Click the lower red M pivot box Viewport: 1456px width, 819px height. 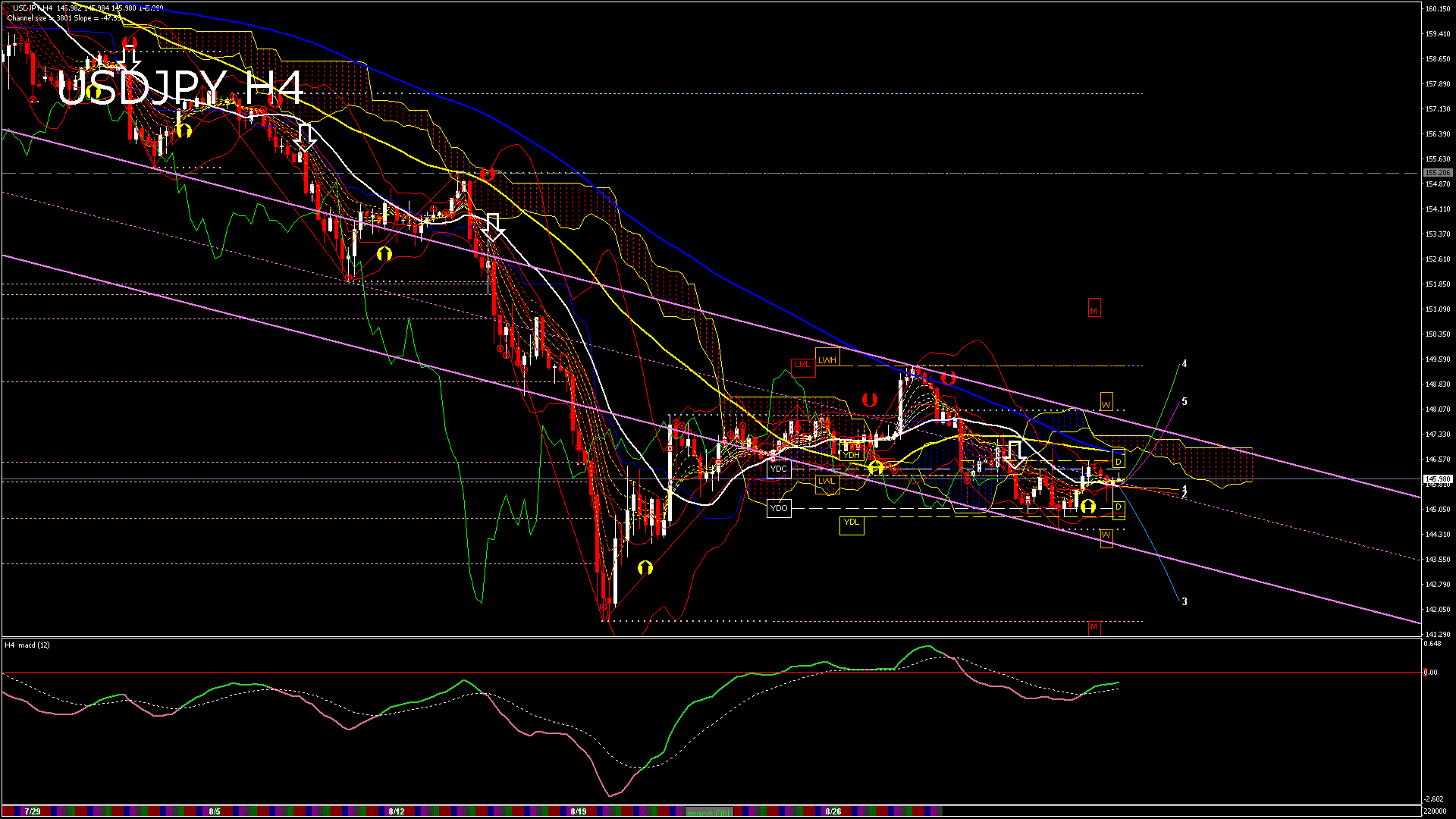pyautogui.click(x=1094, y=627)
